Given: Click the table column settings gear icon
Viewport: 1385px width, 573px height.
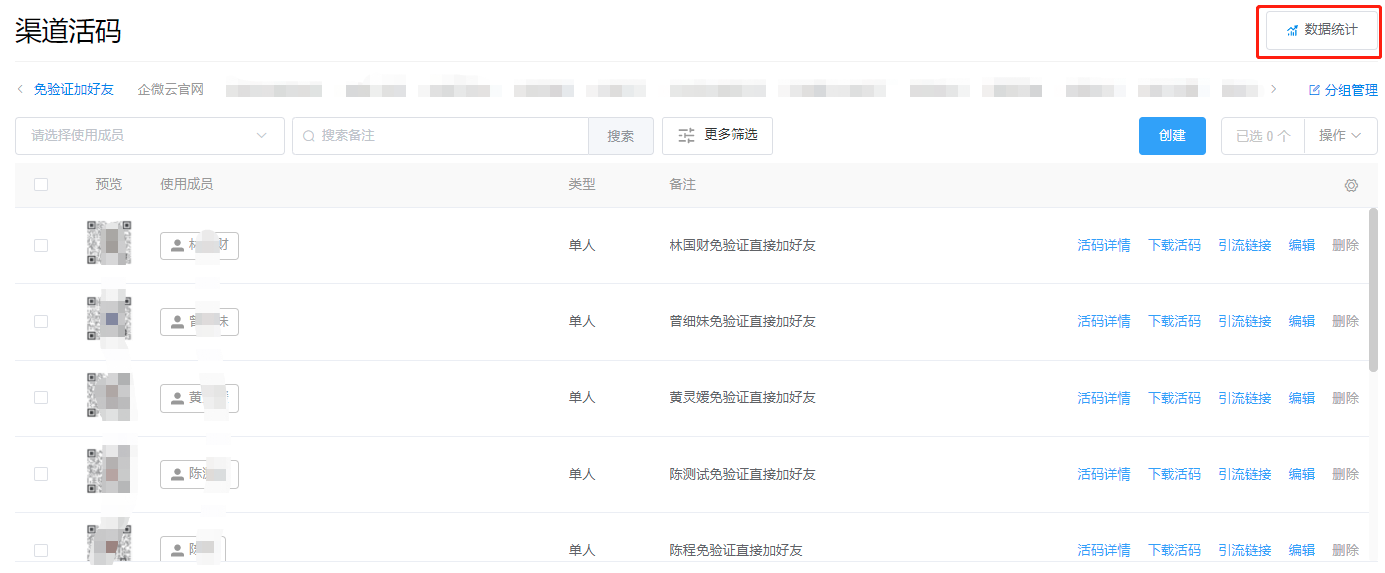Looking at the screenshot, I should pyautogui.click(x=1351, y=185).
